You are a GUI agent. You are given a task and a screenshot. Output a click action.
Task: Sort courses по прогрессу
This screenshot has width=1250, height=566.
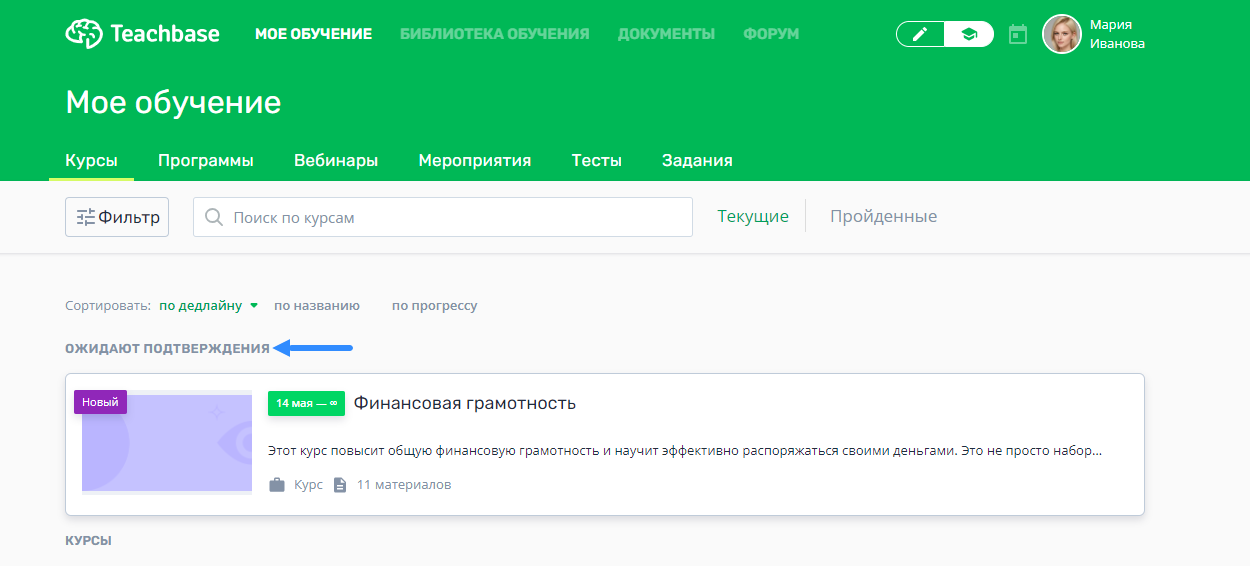point(435,306)
